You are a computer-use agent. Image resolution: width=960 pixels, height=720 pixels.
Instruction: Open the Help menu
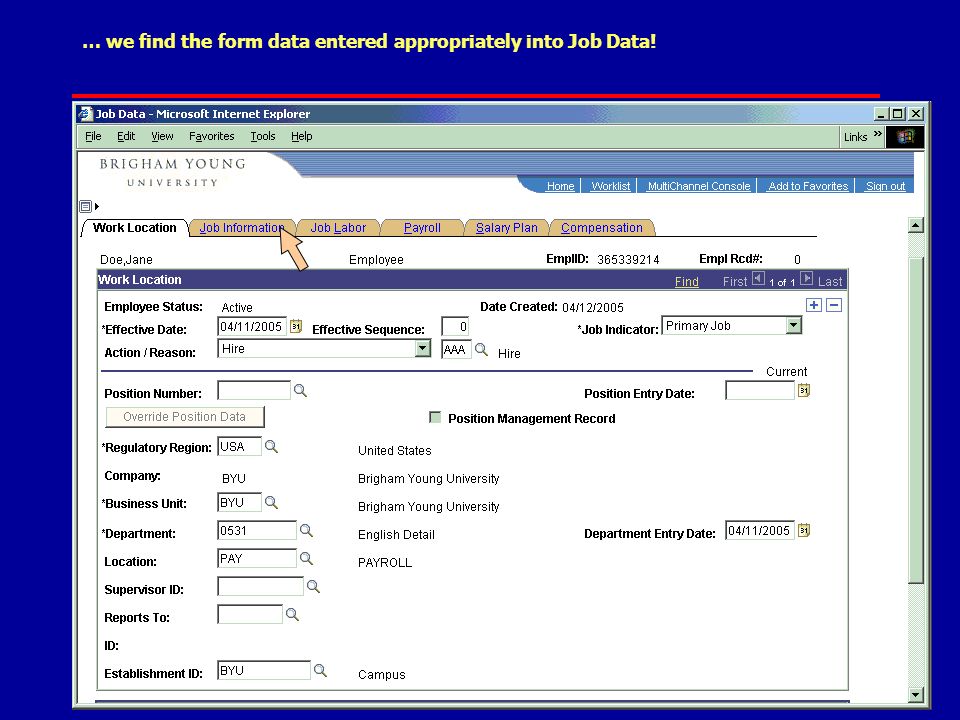point(301,136)
